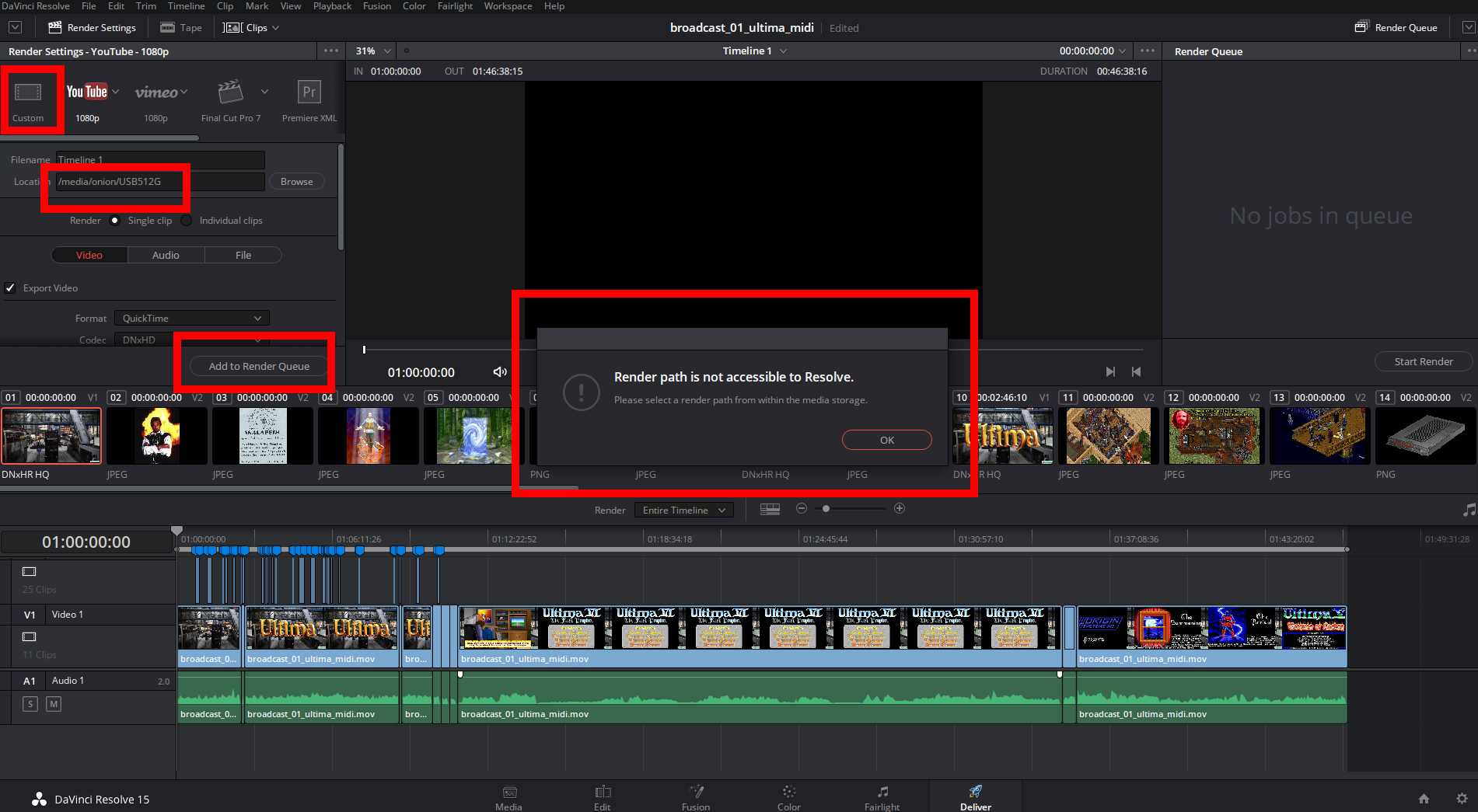Toggle viewer audio speaker icon
Viewport: 1478px width, 812px height.
pos(500,372)
